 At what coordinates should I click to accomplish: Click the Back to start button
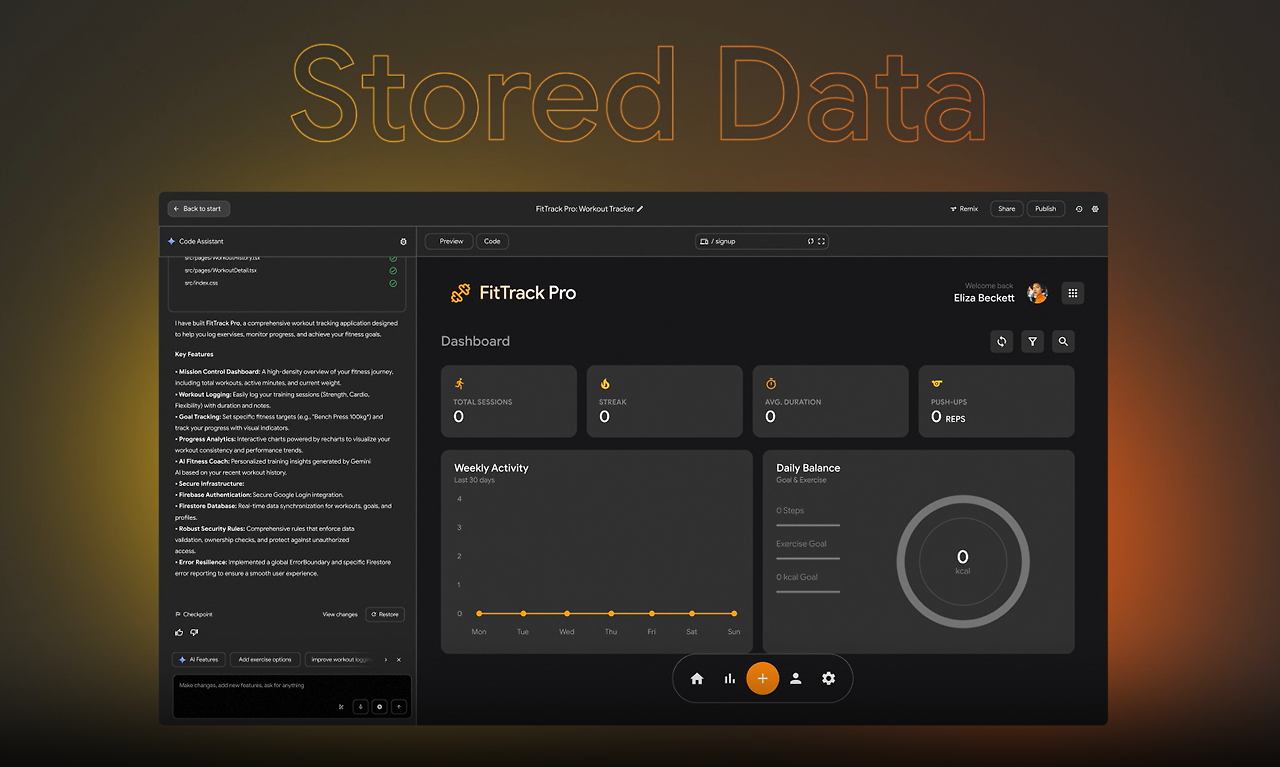pyautogui.click(x=199, y=209)
